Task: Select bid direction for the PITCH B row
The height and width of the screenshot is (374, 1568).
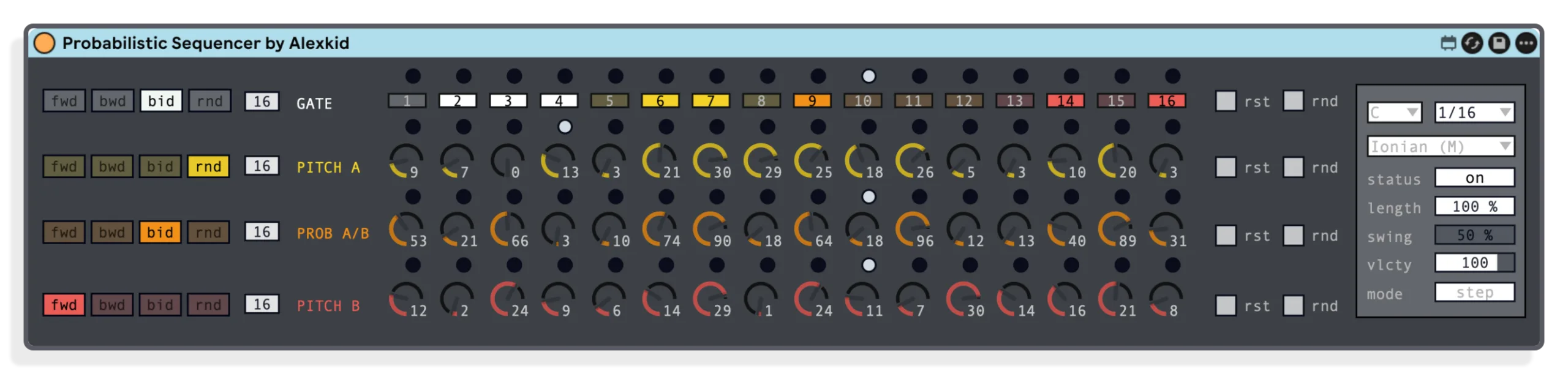Action: pyautogui.click(x=160, y=305)
